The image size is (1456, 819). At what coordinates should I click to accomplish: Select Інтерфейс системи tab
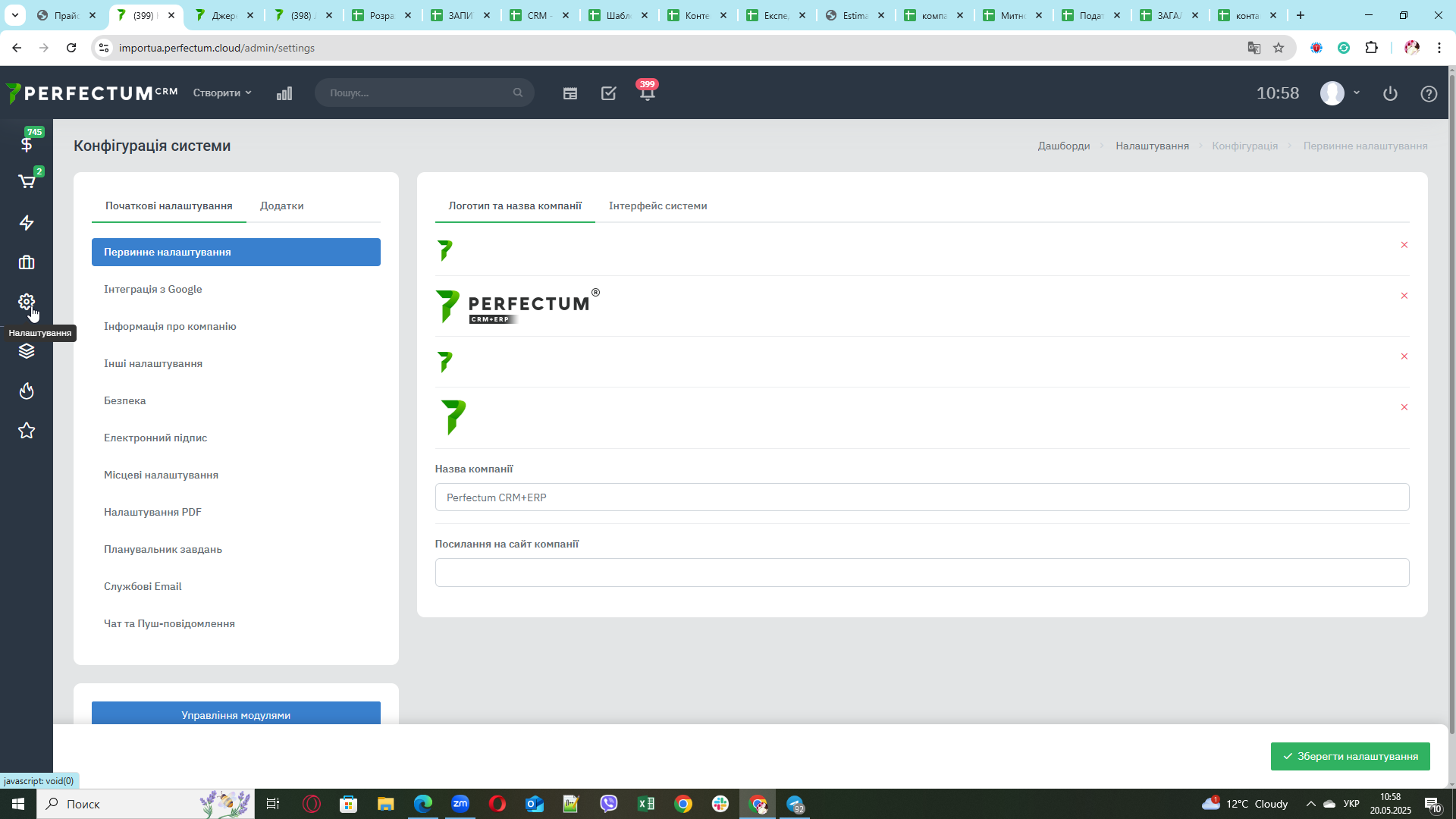point(658,206)
